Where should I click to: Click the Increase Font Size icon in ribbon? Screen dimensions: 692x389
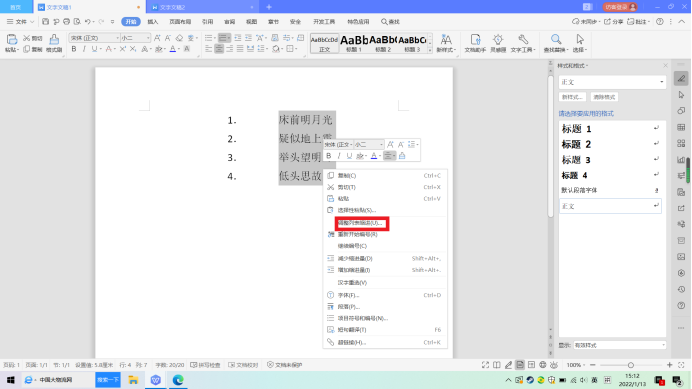(157, 38)
